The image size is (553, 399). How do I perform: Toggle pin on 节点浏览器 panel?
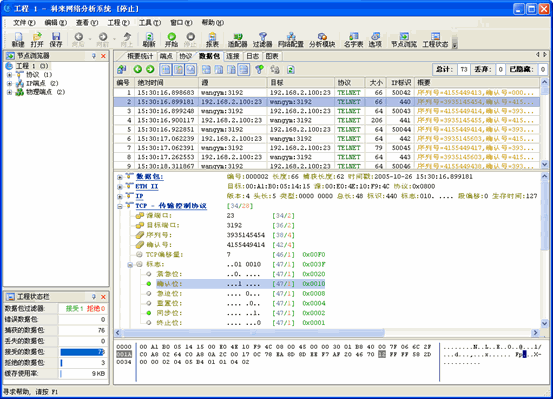94,56
